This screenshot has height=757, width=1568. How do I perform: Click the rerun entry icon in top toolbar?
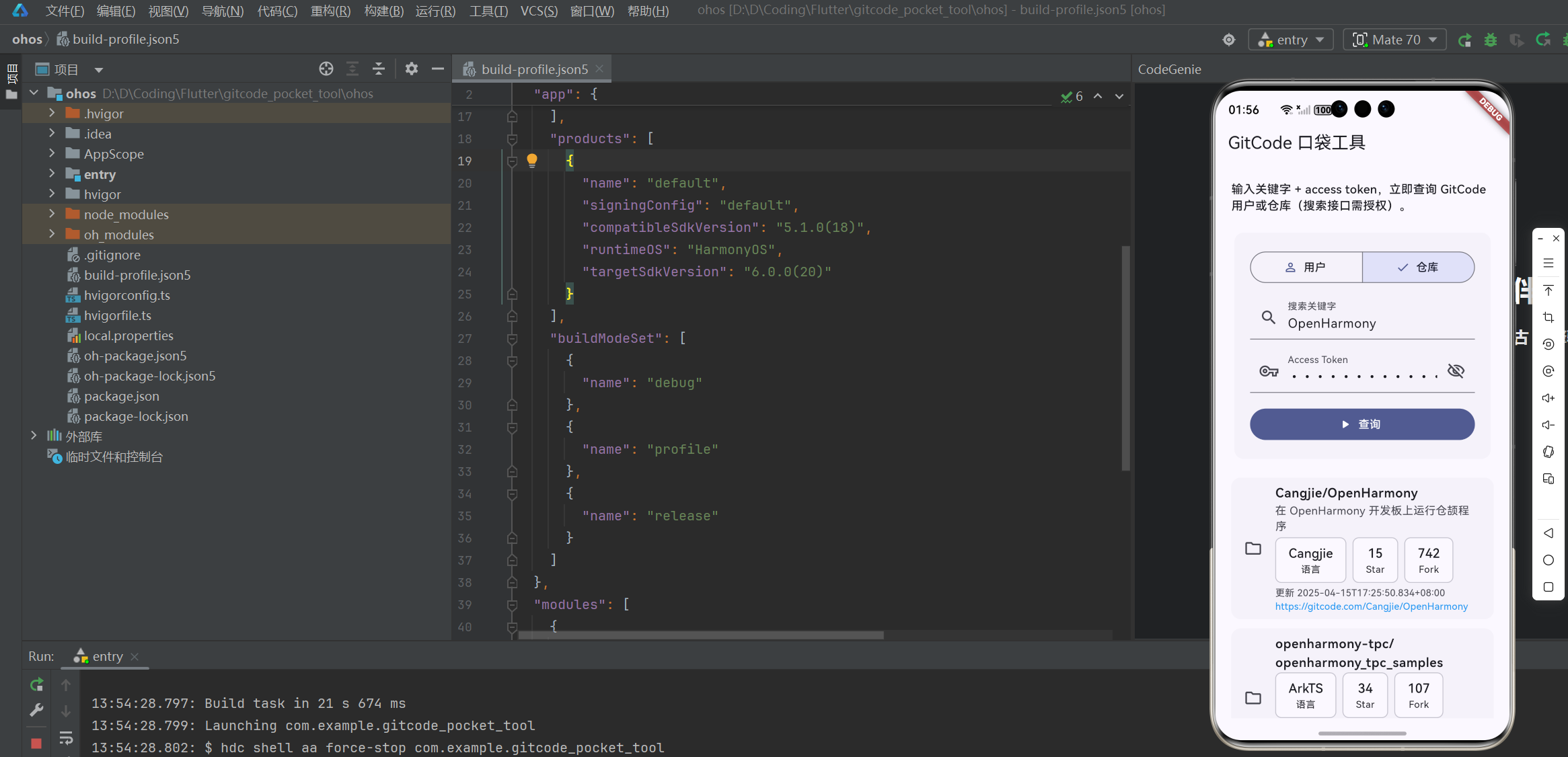point(1464,40)
